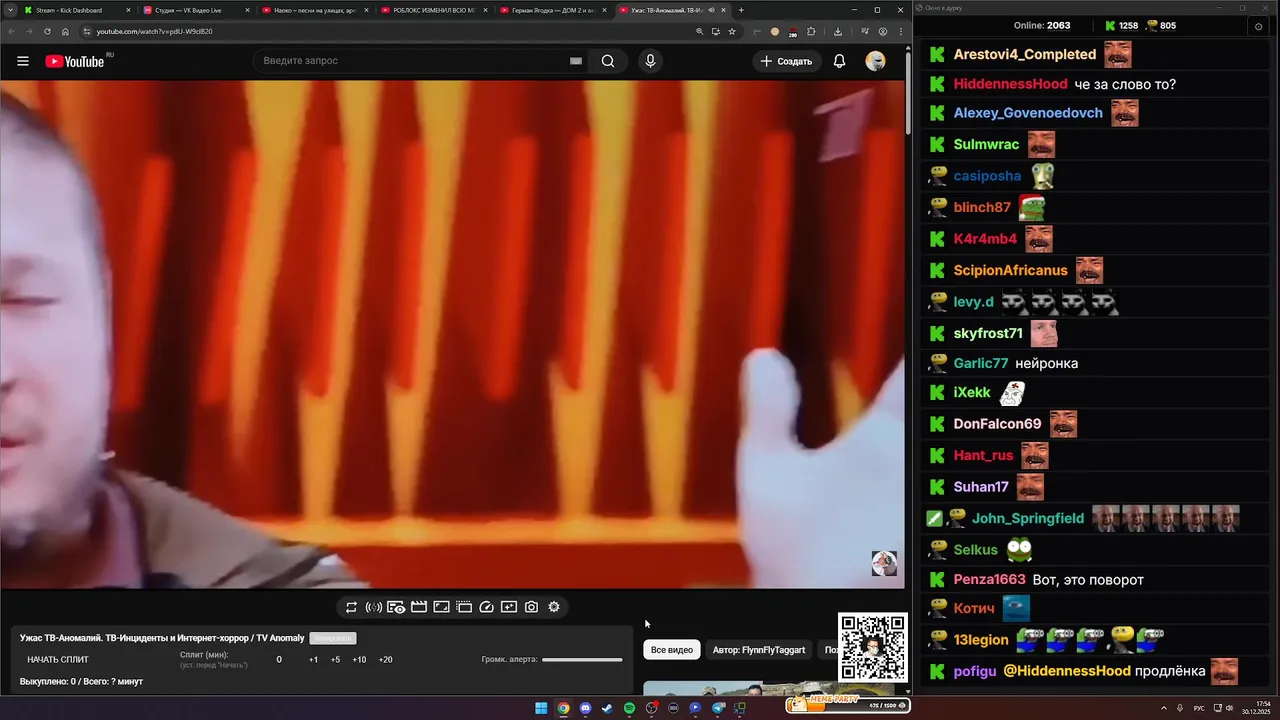Open video toolbar settings gear
1280x720 pixels.
pyautogui.click(x=554, y=607)
